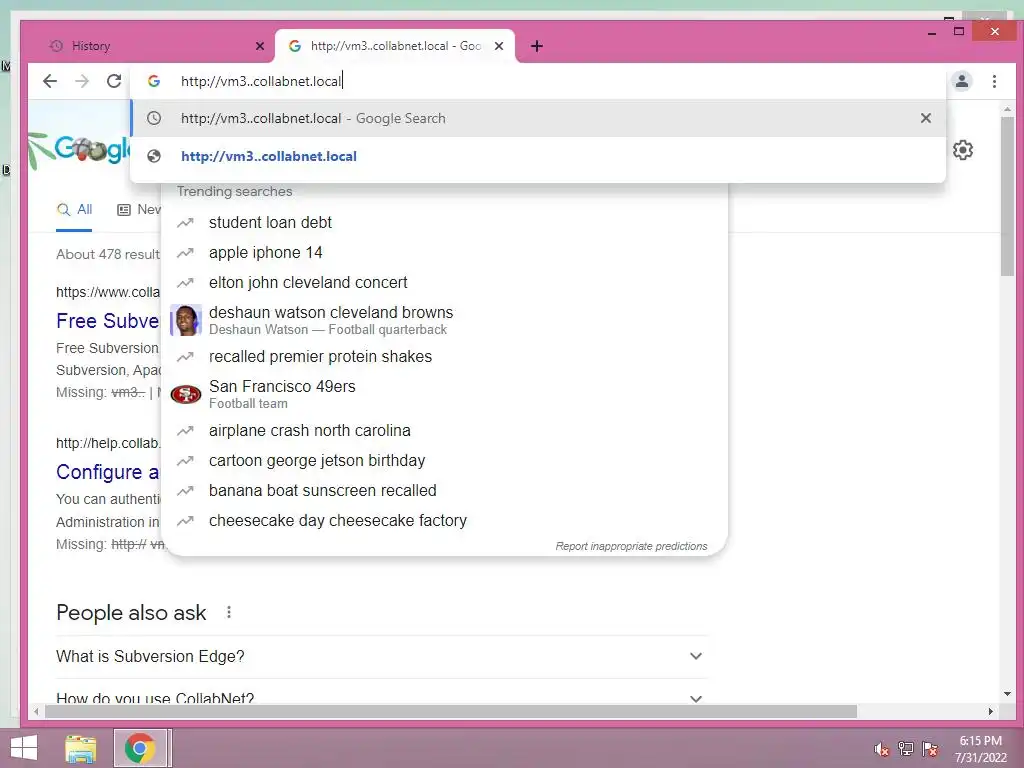Open People also ask options menu
This screenshot has width=1024, height=768.
tap(229, 613)
